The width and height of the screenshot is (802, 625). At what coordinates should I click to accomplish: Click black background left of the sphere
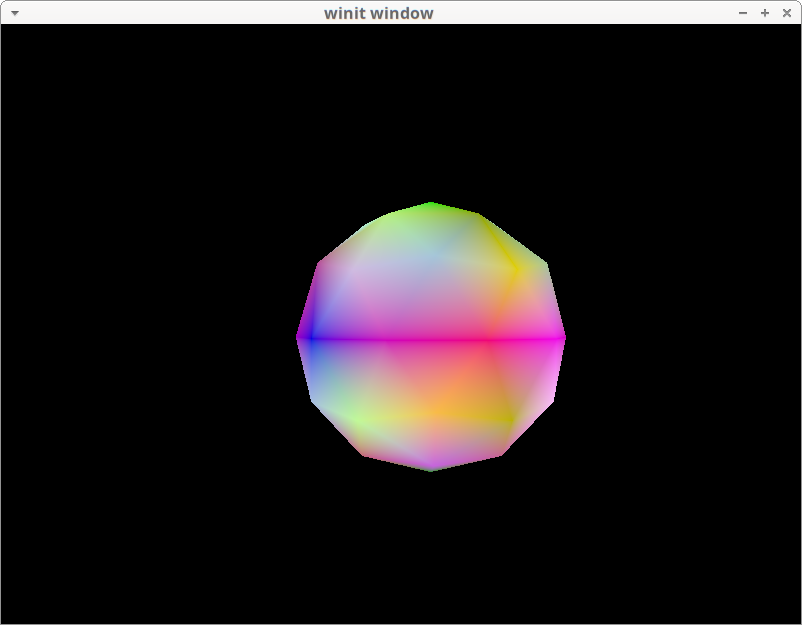(x=150, y=340)
